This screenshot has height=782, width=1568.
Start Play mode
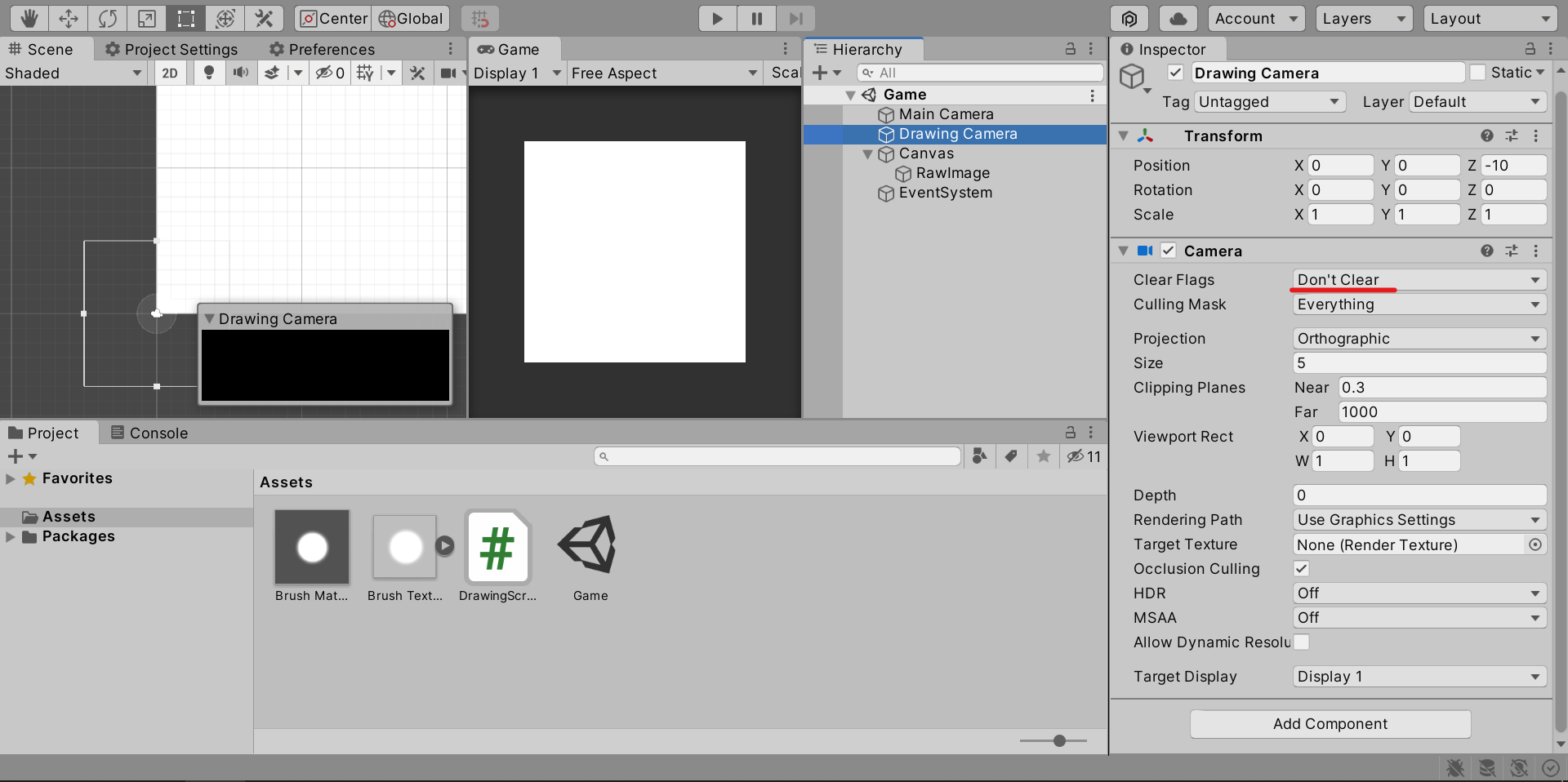717,18
